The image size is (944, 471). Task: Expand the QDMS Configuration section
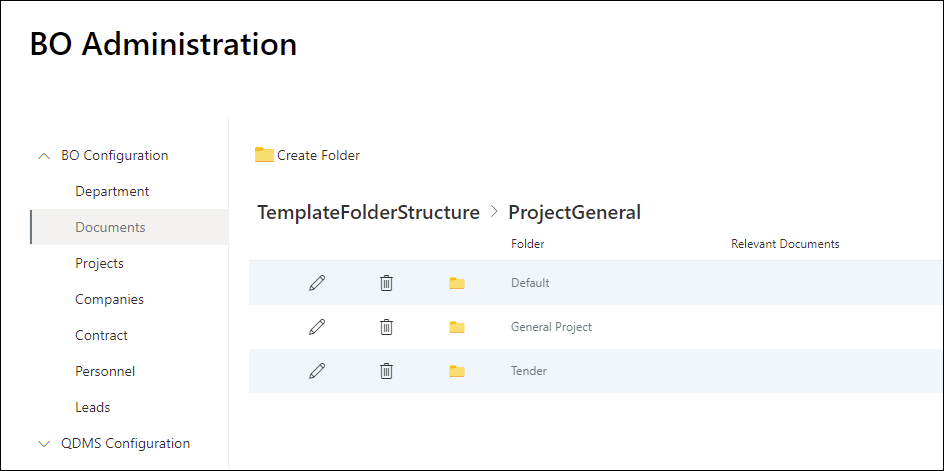[x=43, y=444]
